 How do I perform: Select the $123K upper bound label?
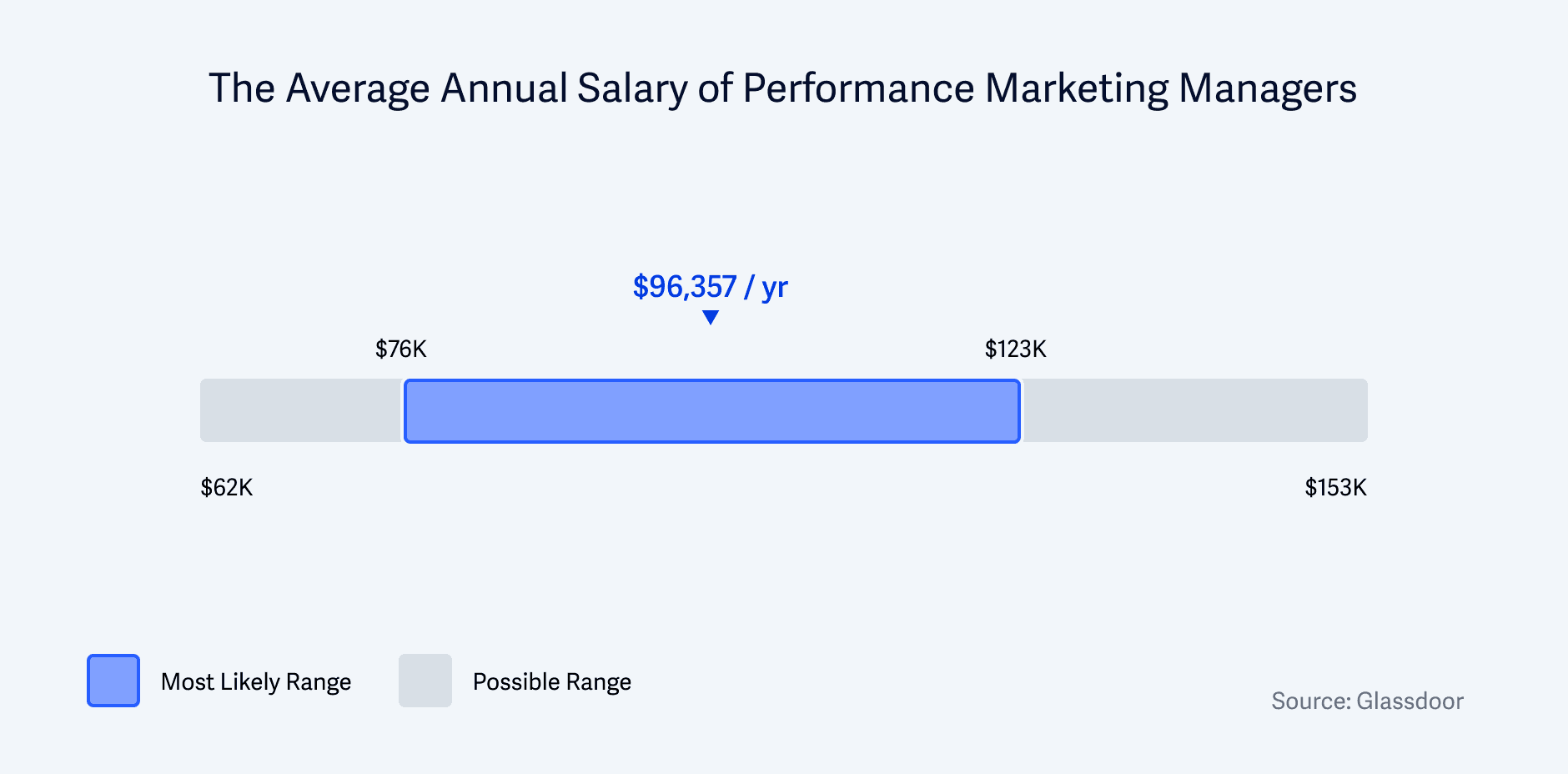click(1016, 349)
